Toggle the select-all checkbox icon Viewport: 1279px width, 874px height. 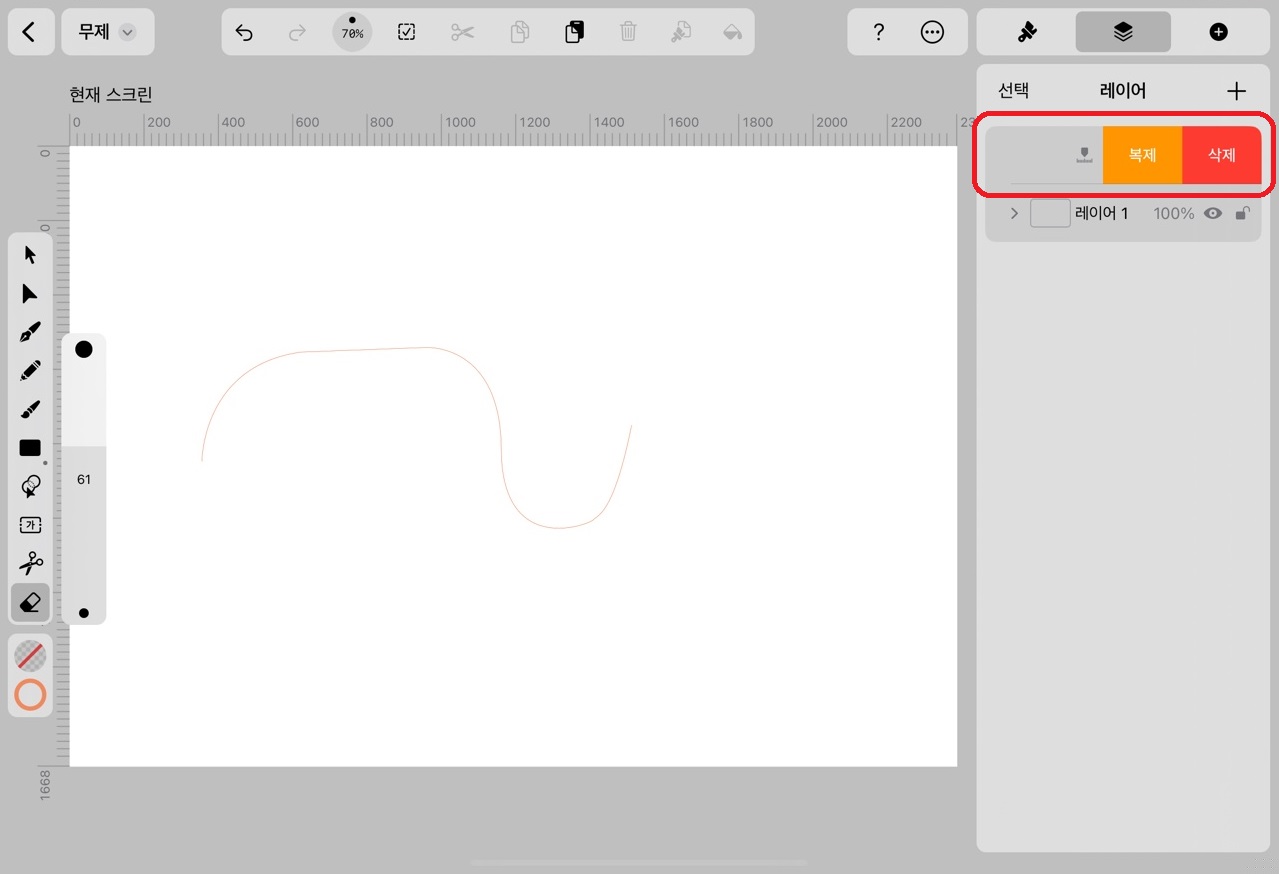[x=406, y=32]
